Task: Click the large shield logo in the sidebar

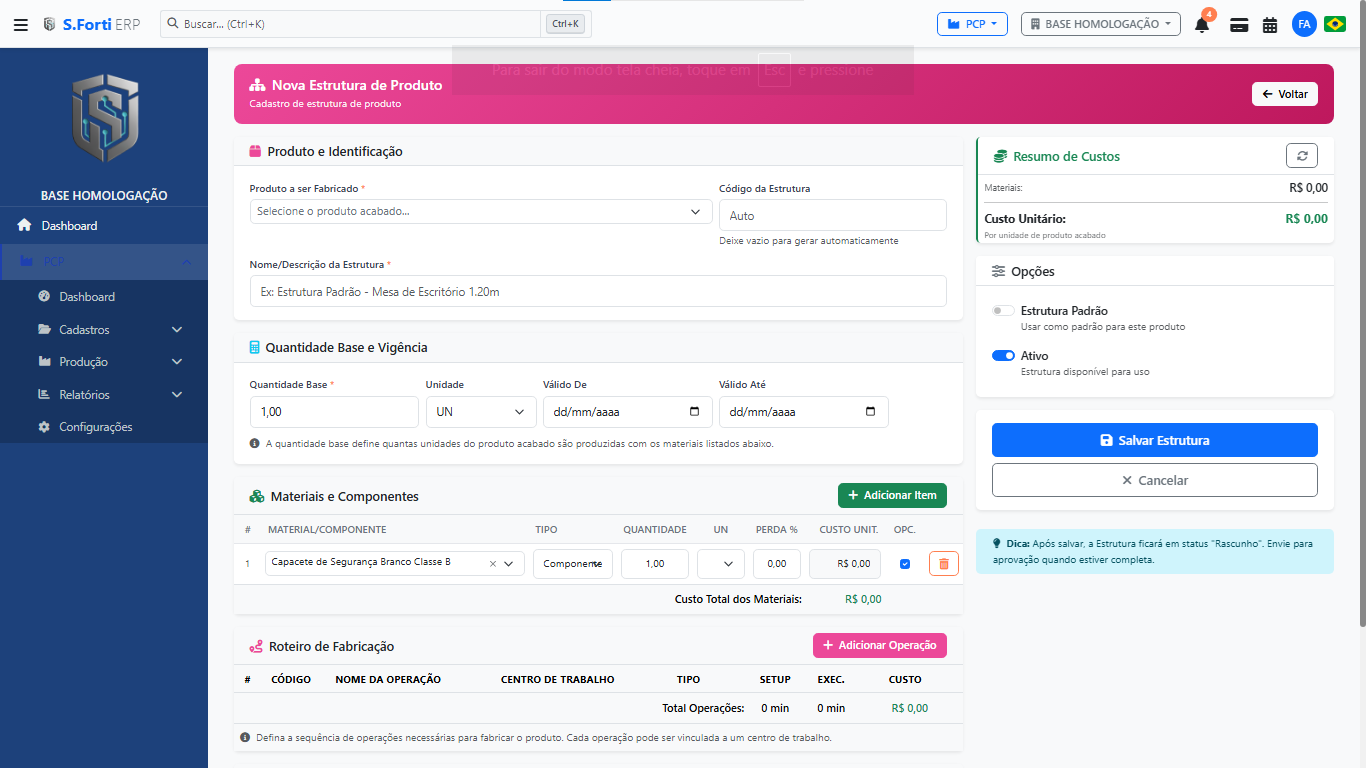Action: (x=104, y=118)
